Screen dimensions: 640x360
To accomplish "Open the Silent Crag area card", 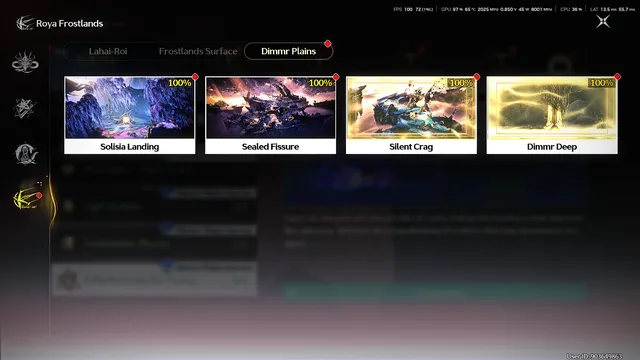I will pos(411,115).
